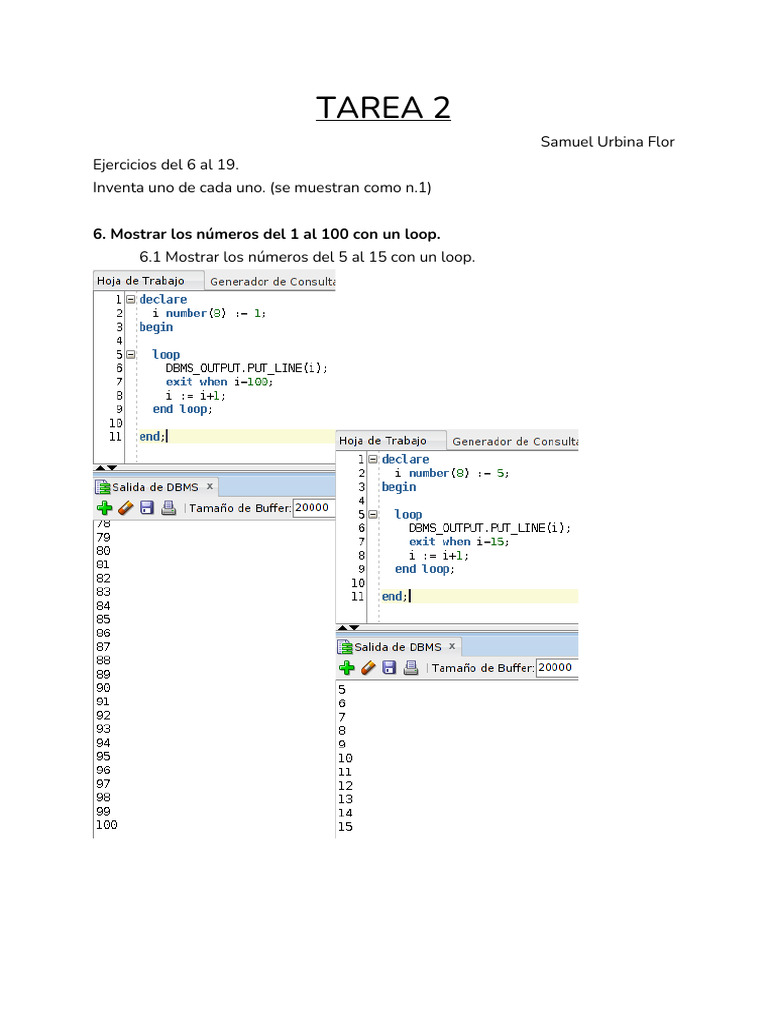This screenshot has width=768, height=1024.
Task: Click author name Samuel Urbina Flor
Action: (x=607, y=142)
